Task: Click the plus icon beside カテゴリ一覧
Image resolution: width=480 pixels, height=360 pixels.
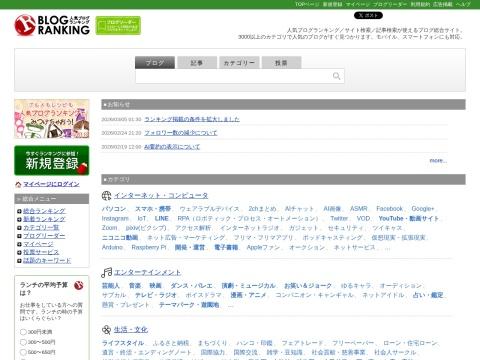Action: click(19, 228)
